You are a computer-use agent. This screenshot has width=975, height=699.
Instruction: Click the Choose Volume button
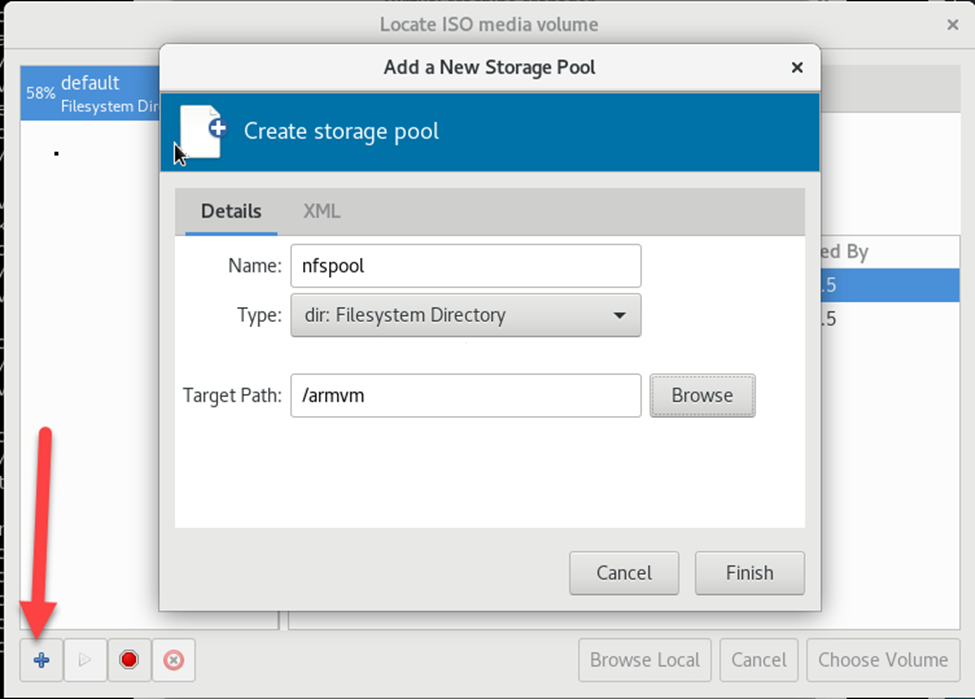883,660
